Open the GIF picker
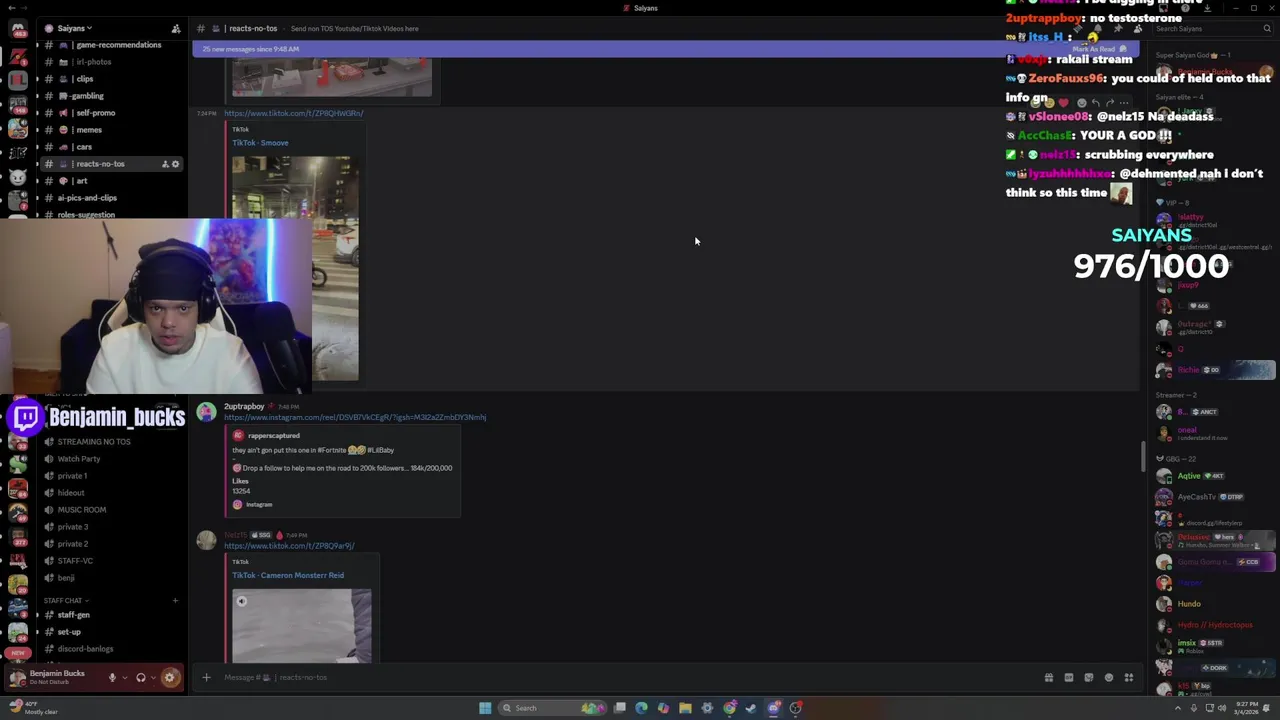 coord(1069,677)
